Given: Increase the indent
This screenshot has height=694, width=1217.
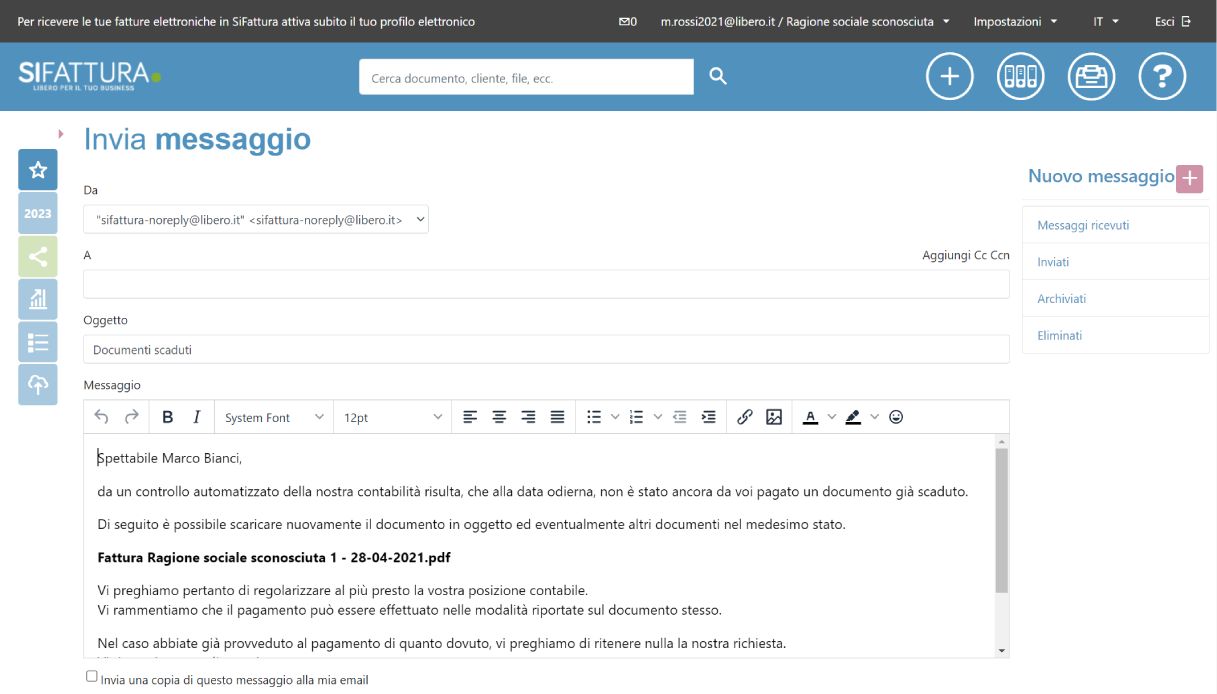Looking at the screenshot, I should pyautogui.click(x=709, y=417).
